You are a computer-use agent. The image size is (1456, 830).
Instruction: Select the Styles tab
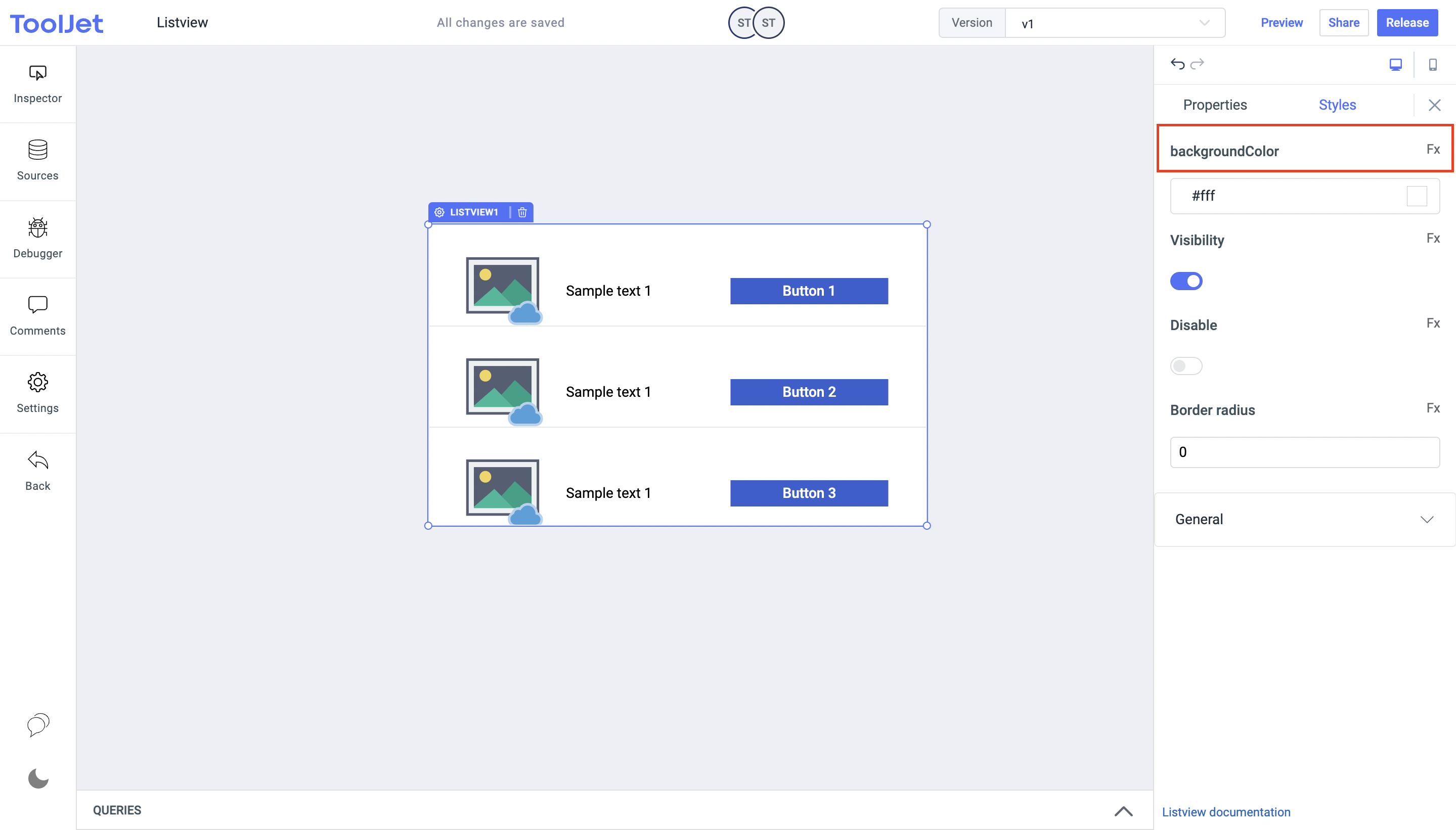click(1337, 105)
